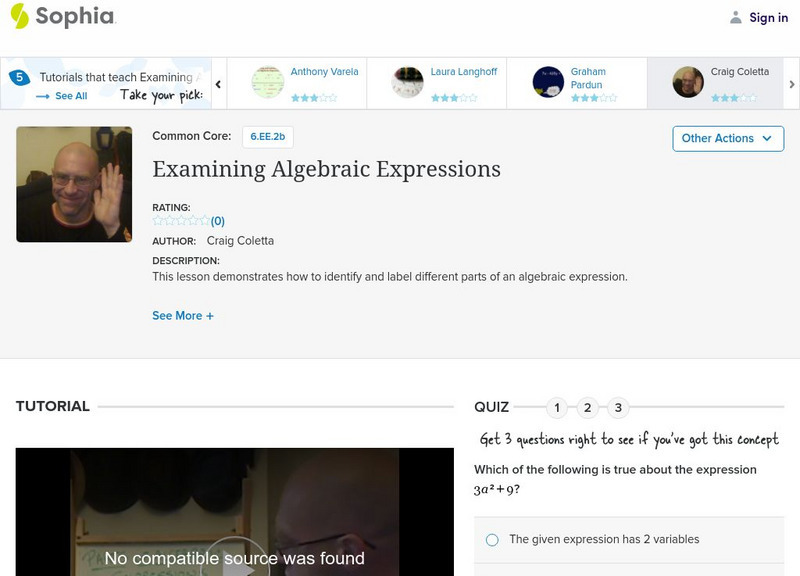Open the Other Actions dropdown

click(x=727, y=138)
